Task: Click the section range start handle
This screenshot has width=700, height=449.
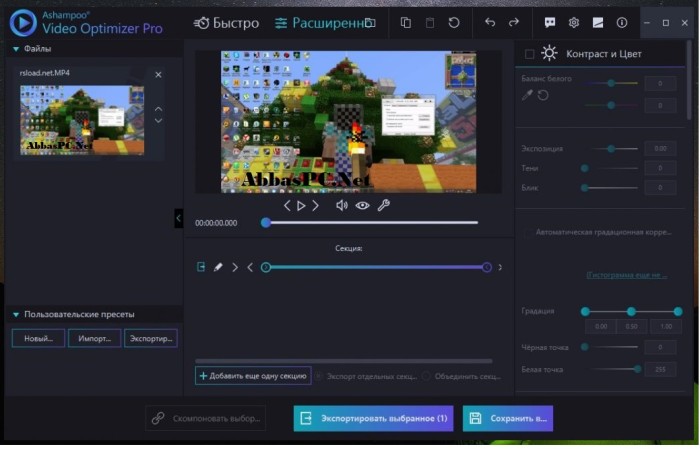Action: pyautogui.click(x=266, y=267)
